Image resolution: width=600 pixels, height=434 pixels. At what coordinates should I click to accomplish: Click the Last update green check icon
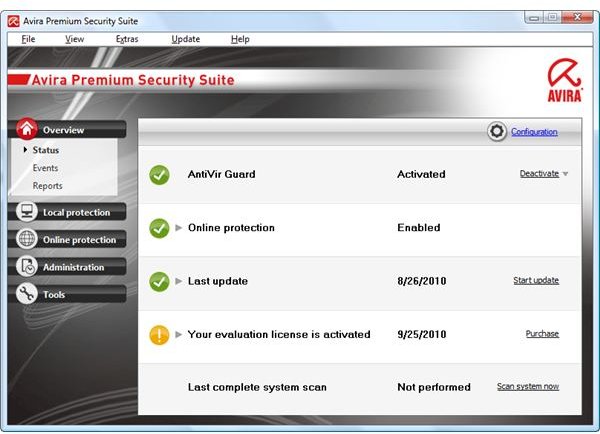click(x=159, y=282)
